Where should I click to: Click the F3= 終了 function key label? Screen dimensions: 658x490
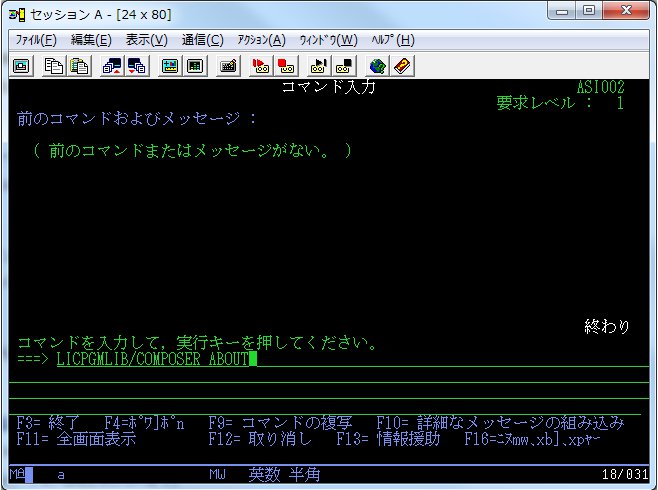pyautogui.click(x=47, y=423)
